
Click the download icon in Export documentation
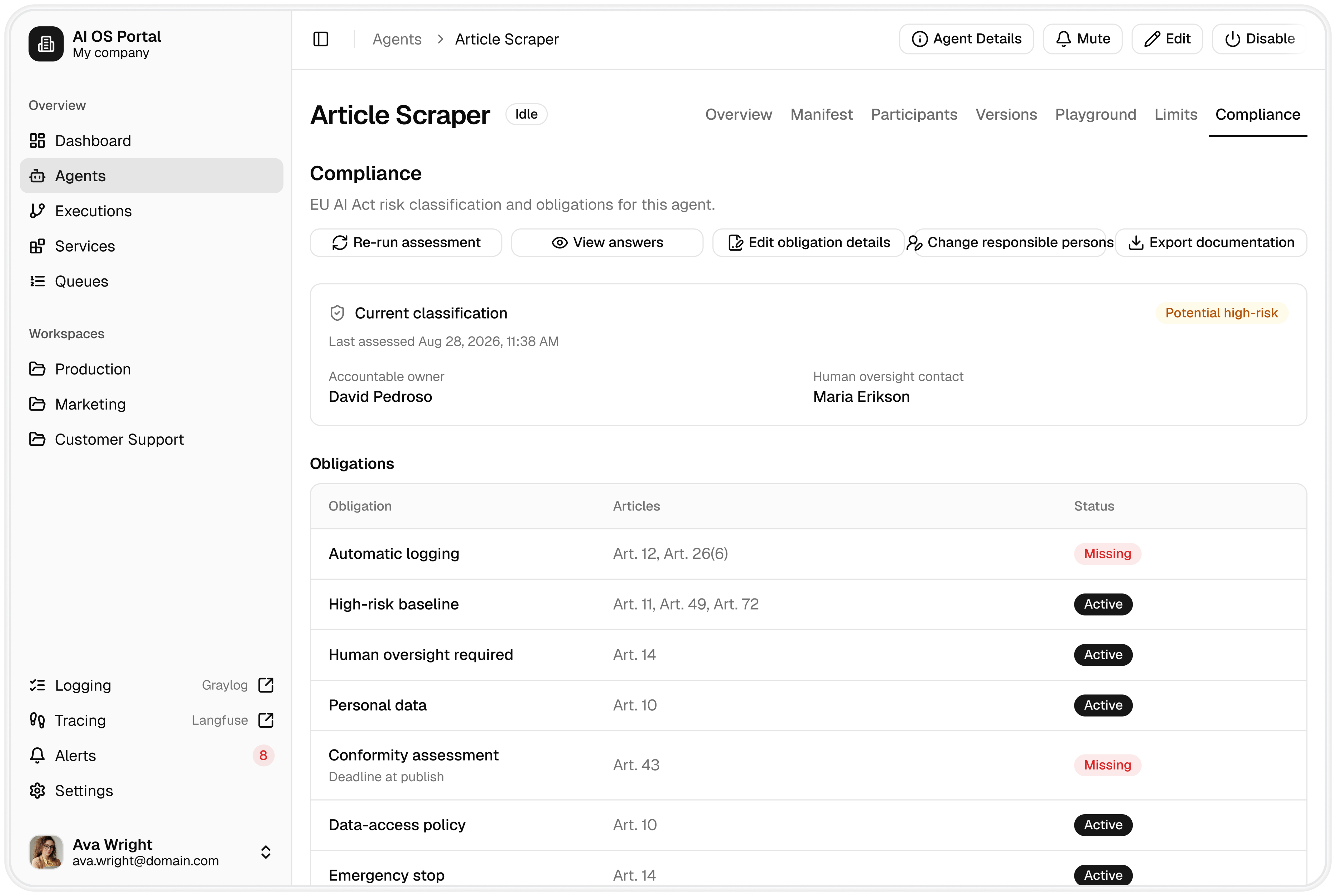point(1136,243)
